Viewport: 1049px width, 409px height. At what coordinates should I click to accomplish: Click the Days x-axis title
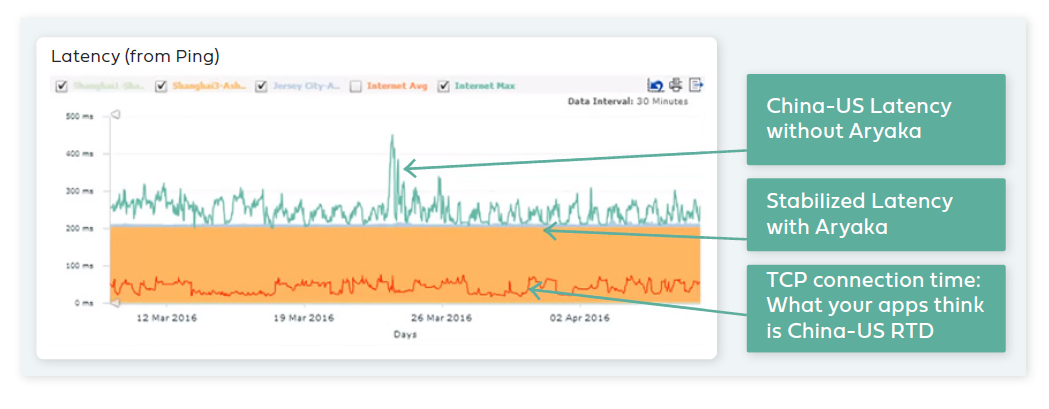click(x=405, y=334)
